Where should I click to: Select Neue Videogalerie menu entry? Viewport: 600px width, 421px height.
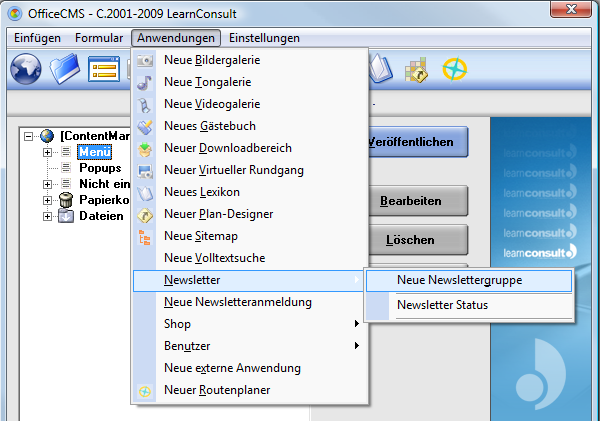pyautogui.click(x=250, y=104)
